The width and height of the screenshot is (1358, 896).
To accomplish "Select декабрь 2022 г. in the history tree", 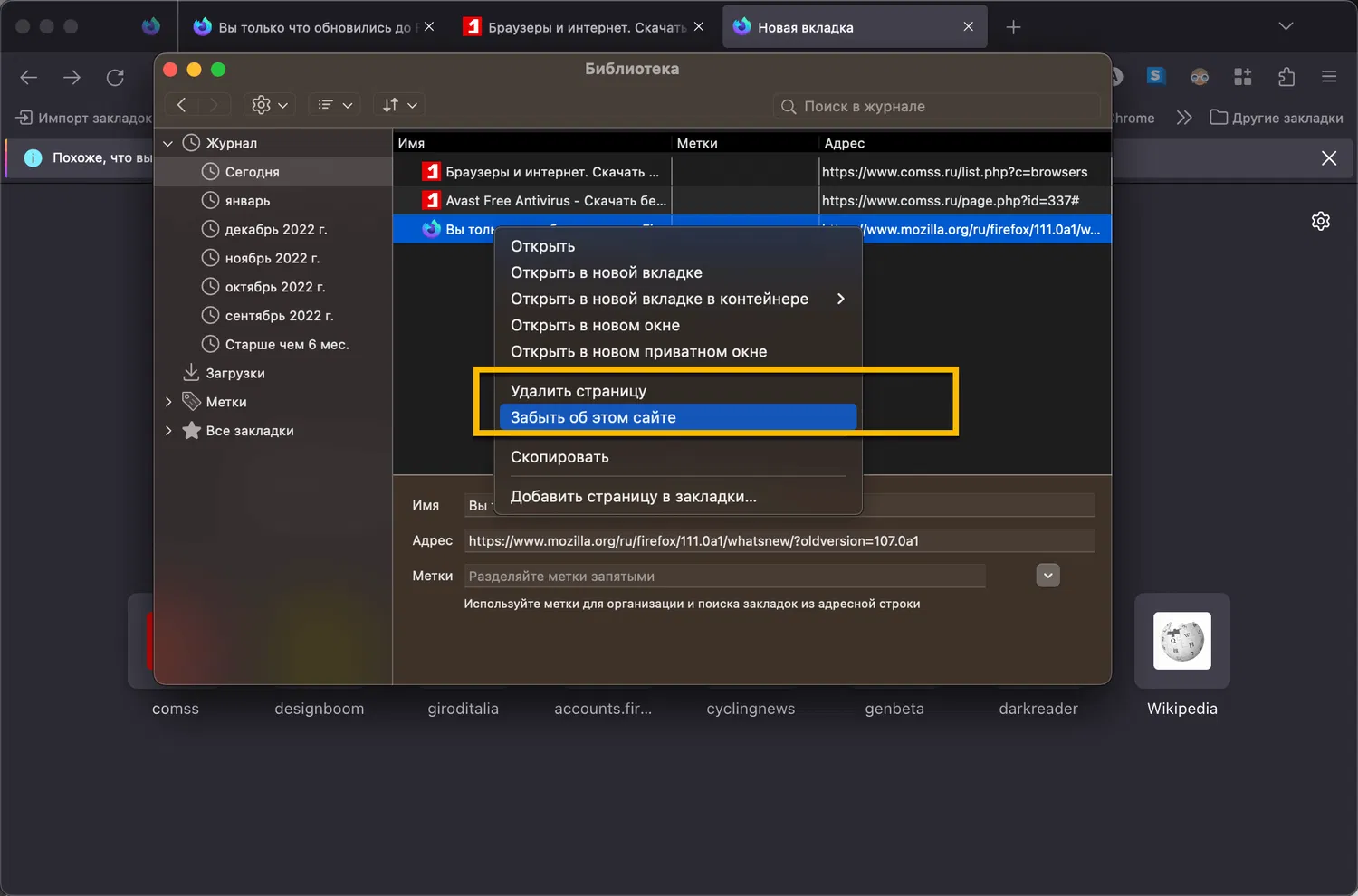I will pyautogui.click(x=273, y=230).
